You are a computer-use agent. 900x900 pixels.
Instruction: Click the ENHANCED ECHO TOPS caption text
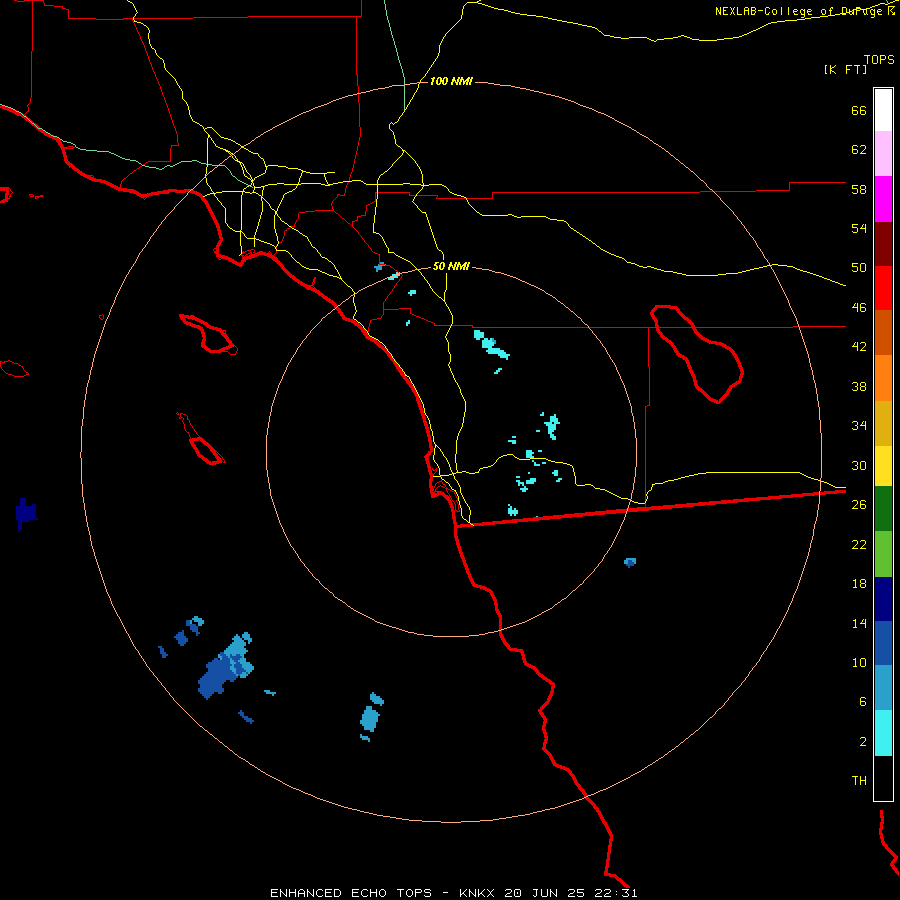tap(351, 893)
